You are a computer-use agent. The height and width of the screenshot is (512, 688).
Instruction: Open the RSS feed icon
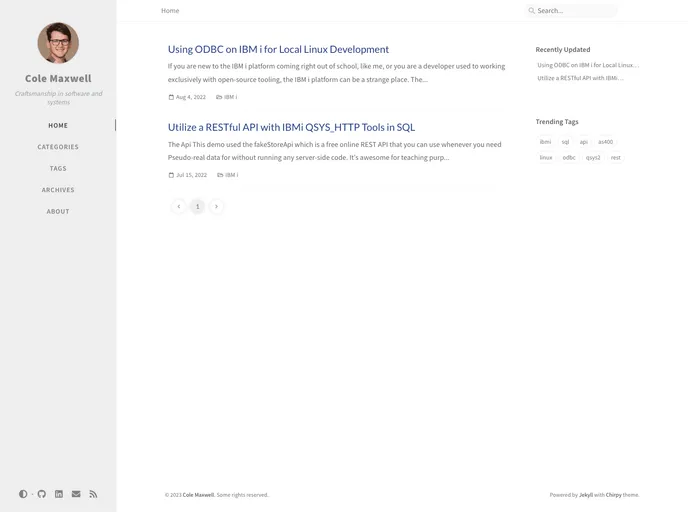[93, 494]
